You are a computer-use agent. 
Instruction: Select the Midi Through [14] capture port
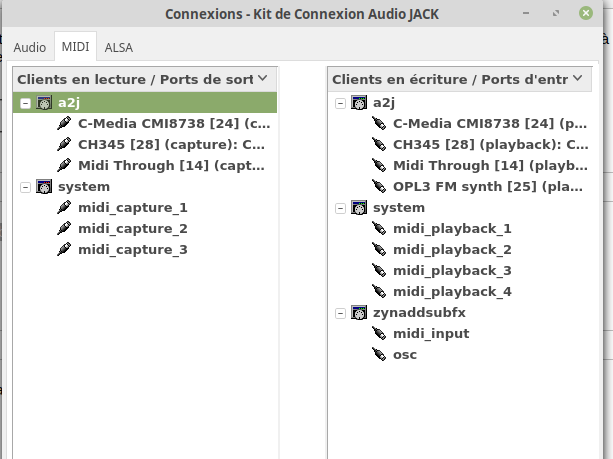click(x=172, y=165)
